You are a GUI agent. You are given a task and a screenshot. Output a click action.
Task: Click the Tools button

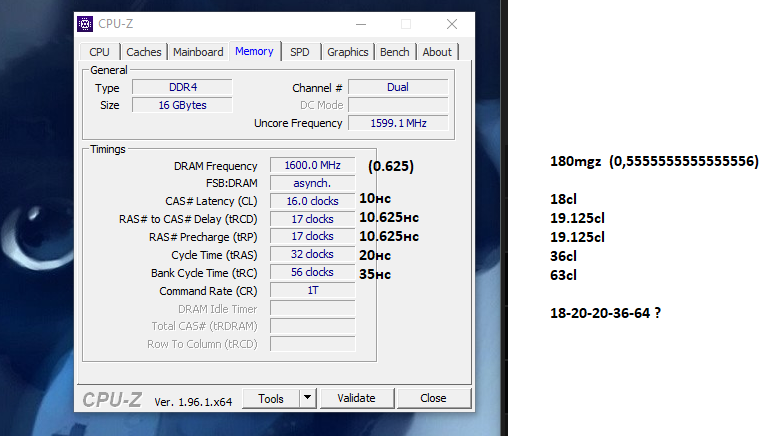point(271,399)
